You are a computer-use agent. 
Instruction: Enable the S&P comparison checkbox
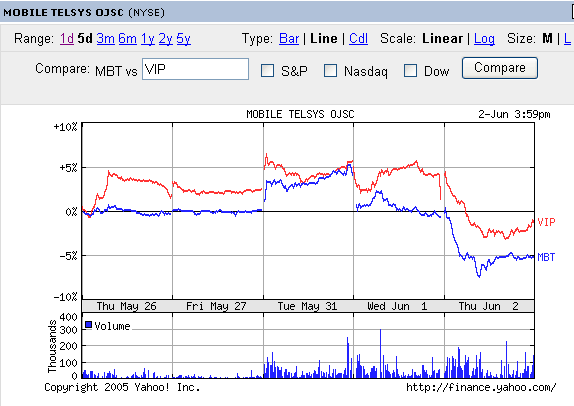point(267,70)
